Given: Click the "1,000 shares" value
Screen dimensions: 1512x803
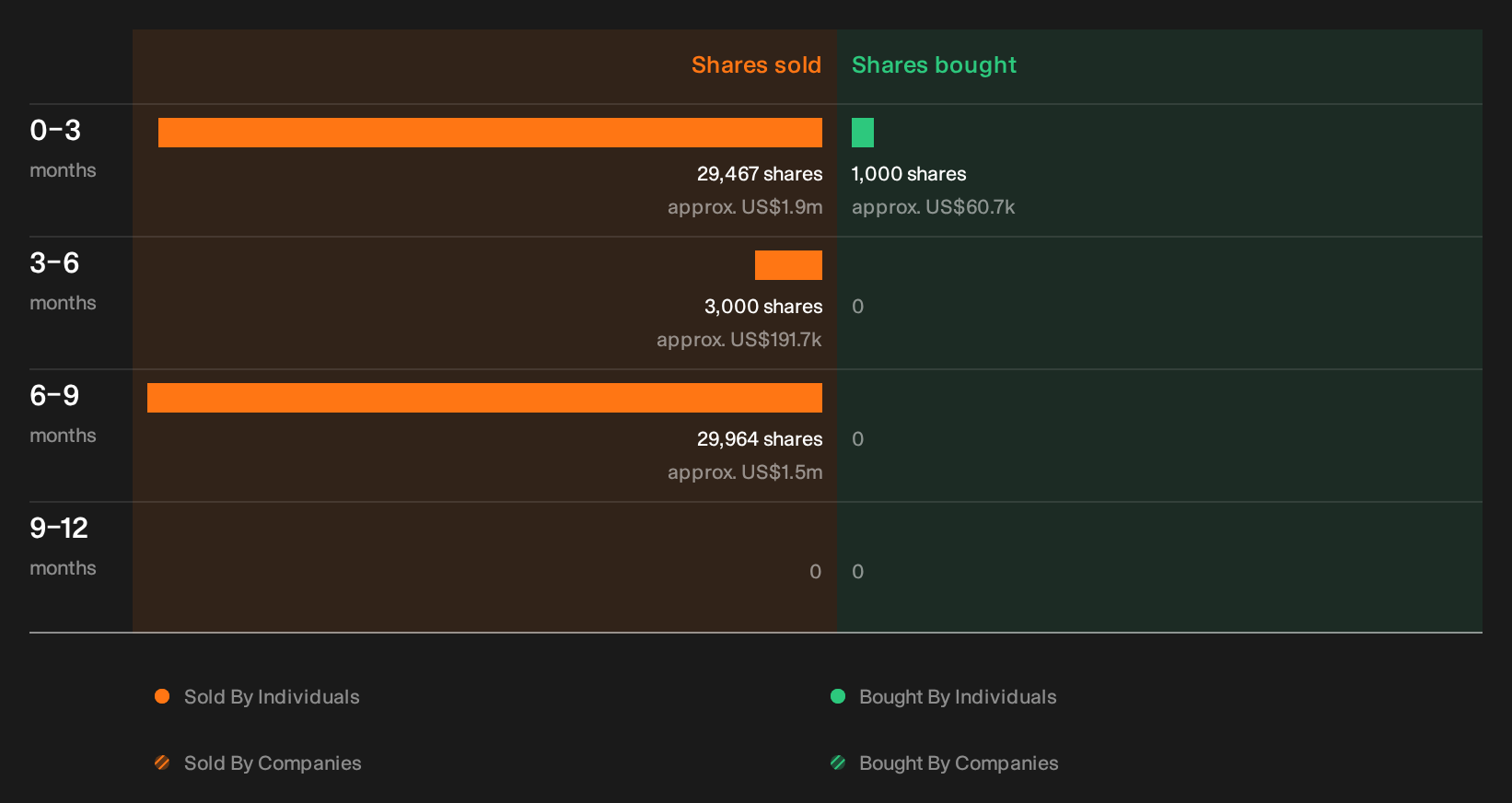Looking at the screenshot, I should [x=909, y=174].
